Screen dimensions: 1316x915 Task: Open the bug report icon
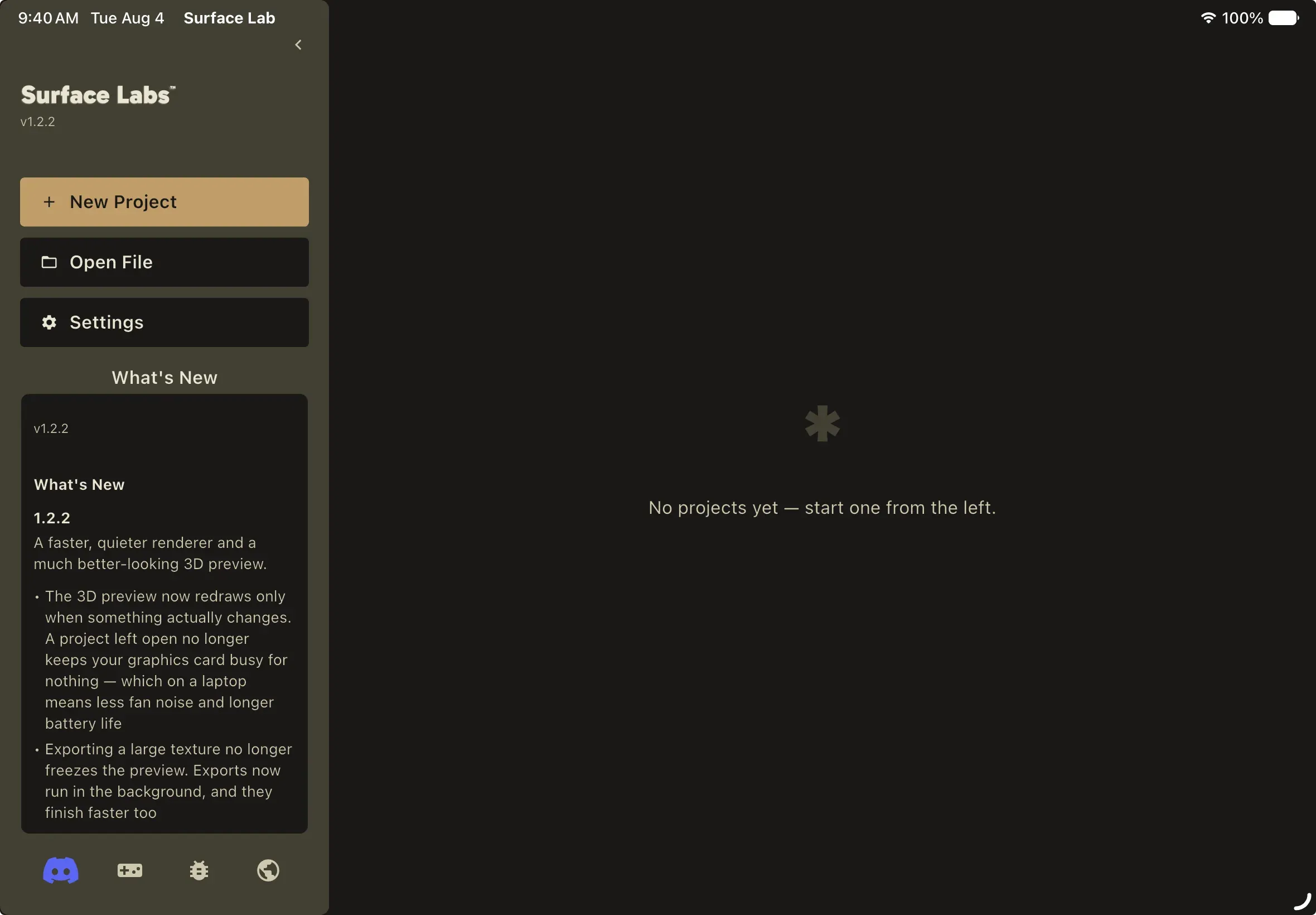tap(199, 870)
